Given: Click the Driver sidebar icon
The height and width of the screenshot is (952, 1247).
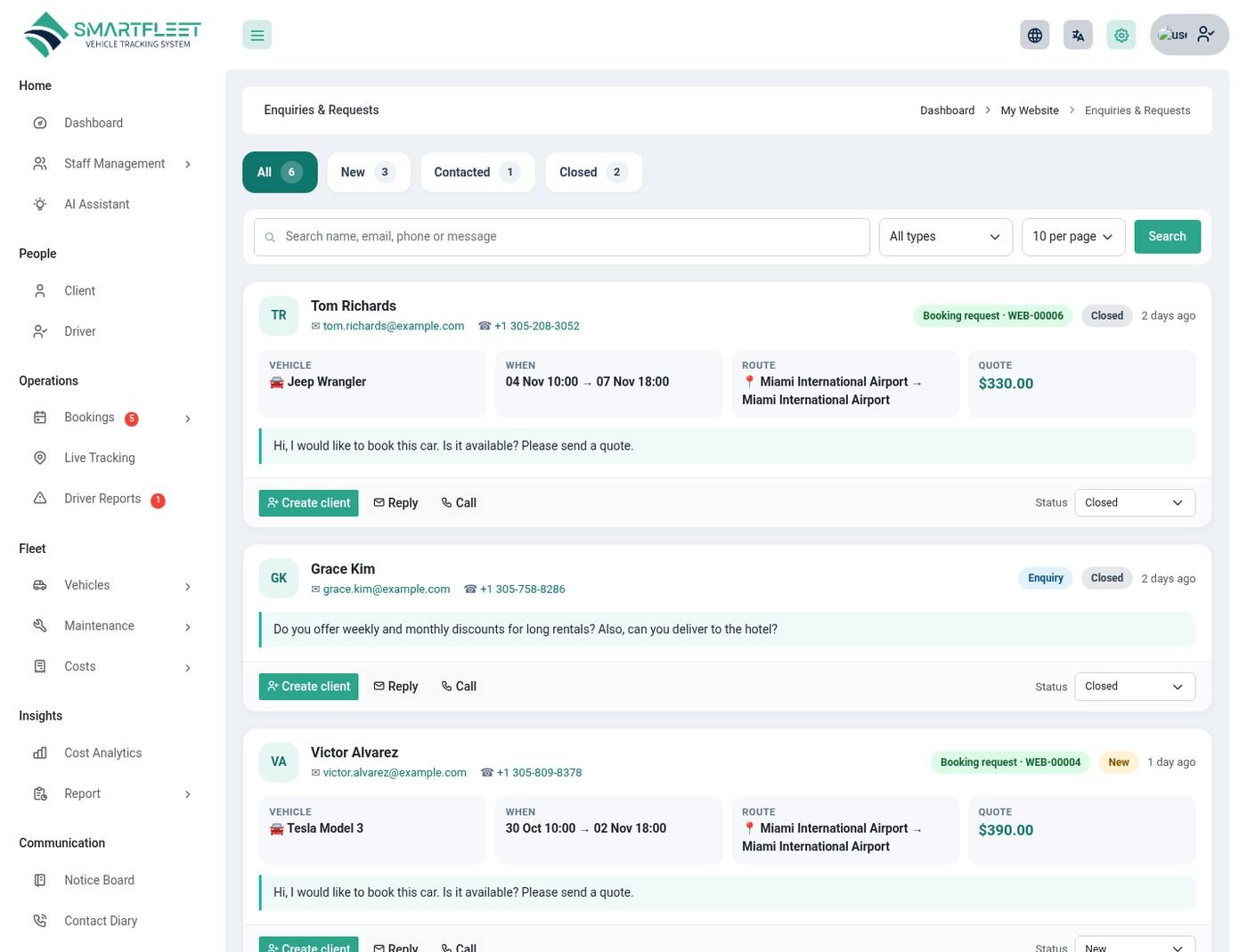Looking at the screenshot, I should click(40, 331).
